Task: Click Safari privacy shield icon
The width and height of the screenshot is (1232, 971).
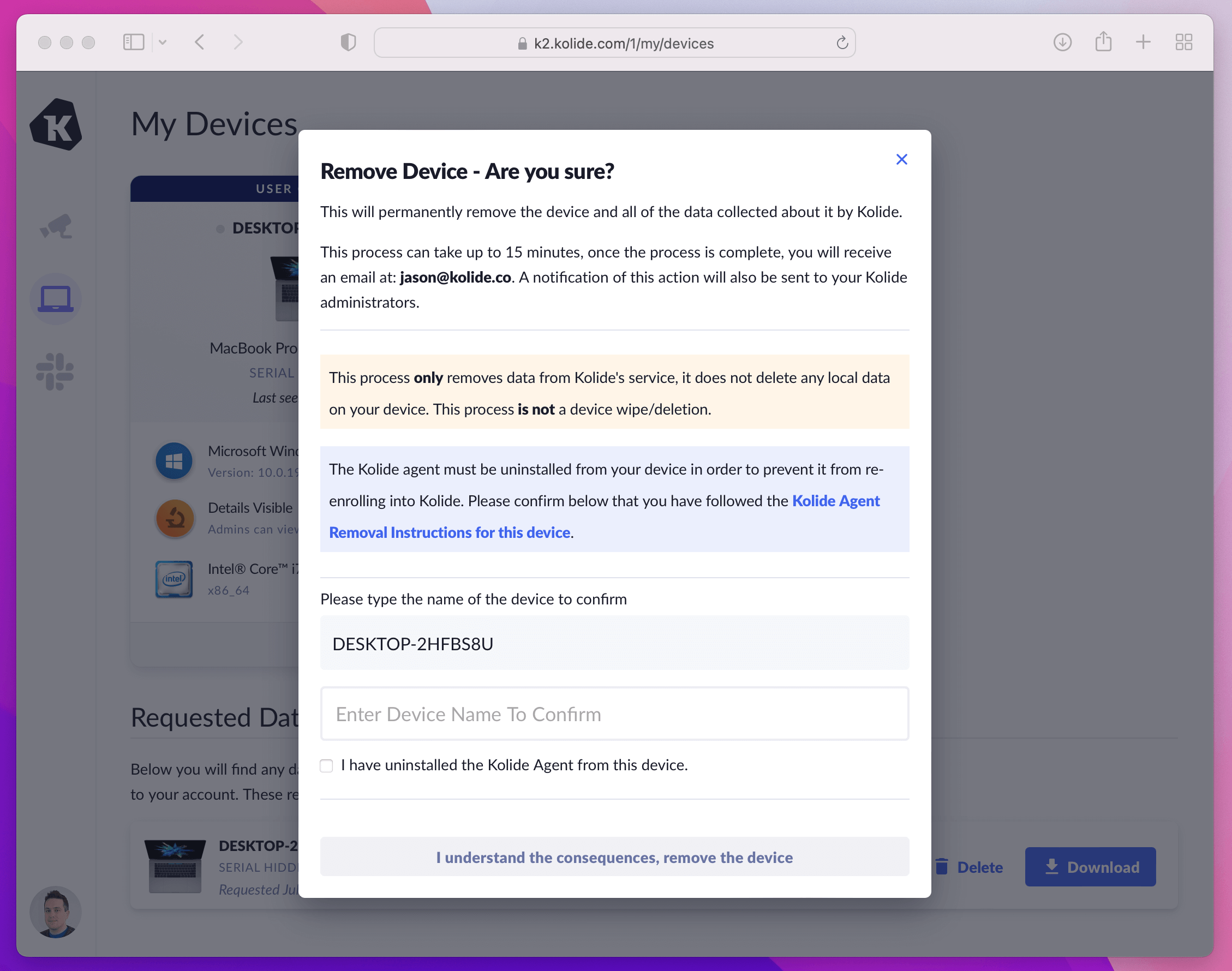Action: tap(348, 42)
